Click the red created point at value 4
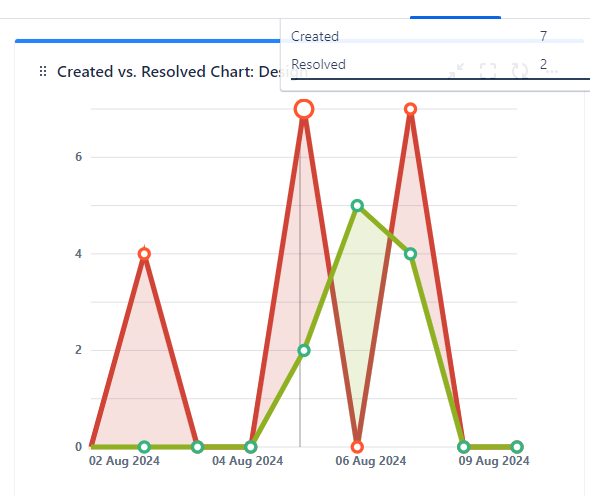The image size is (590, 496). coord(144,254)
